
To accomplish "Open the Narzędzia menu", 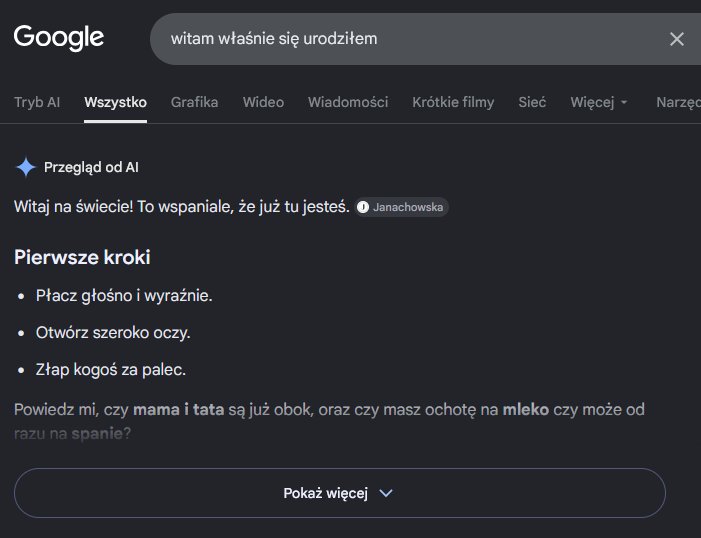I will point(678,102).
